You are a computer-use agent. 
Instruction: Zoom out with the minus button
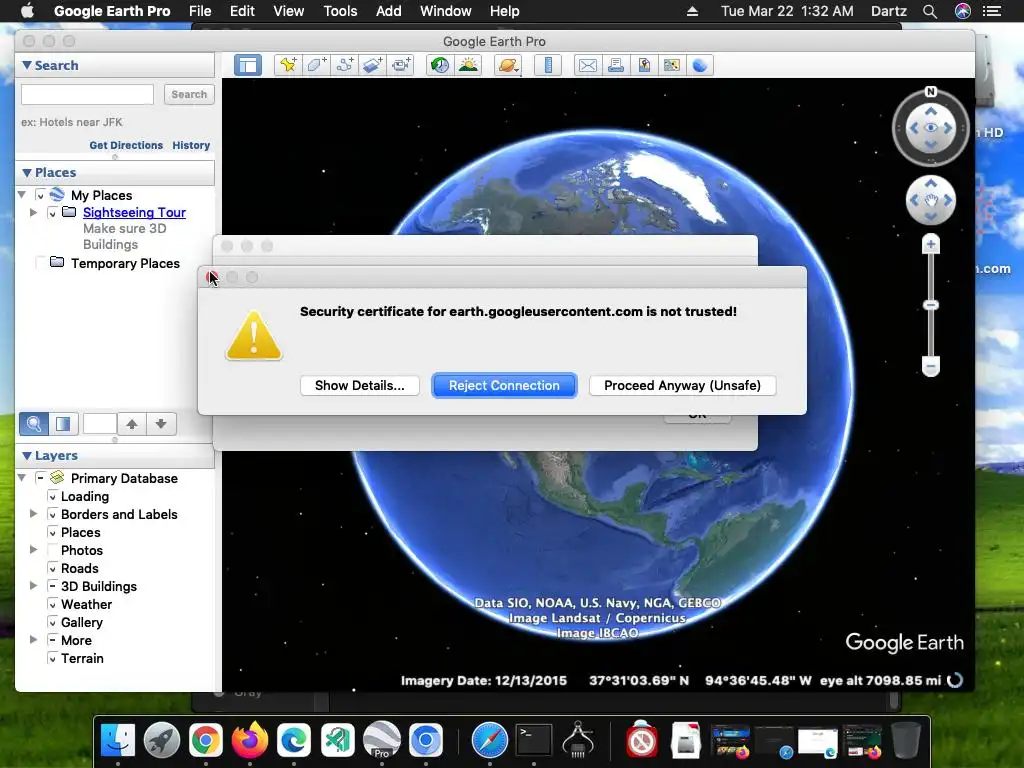pos(931,366)
